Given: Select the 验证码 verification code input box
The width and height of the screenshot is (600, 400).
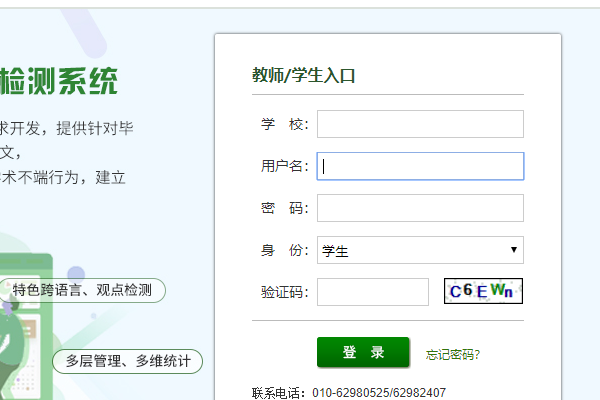Looking at the screenshot, I should click(372, 292).
